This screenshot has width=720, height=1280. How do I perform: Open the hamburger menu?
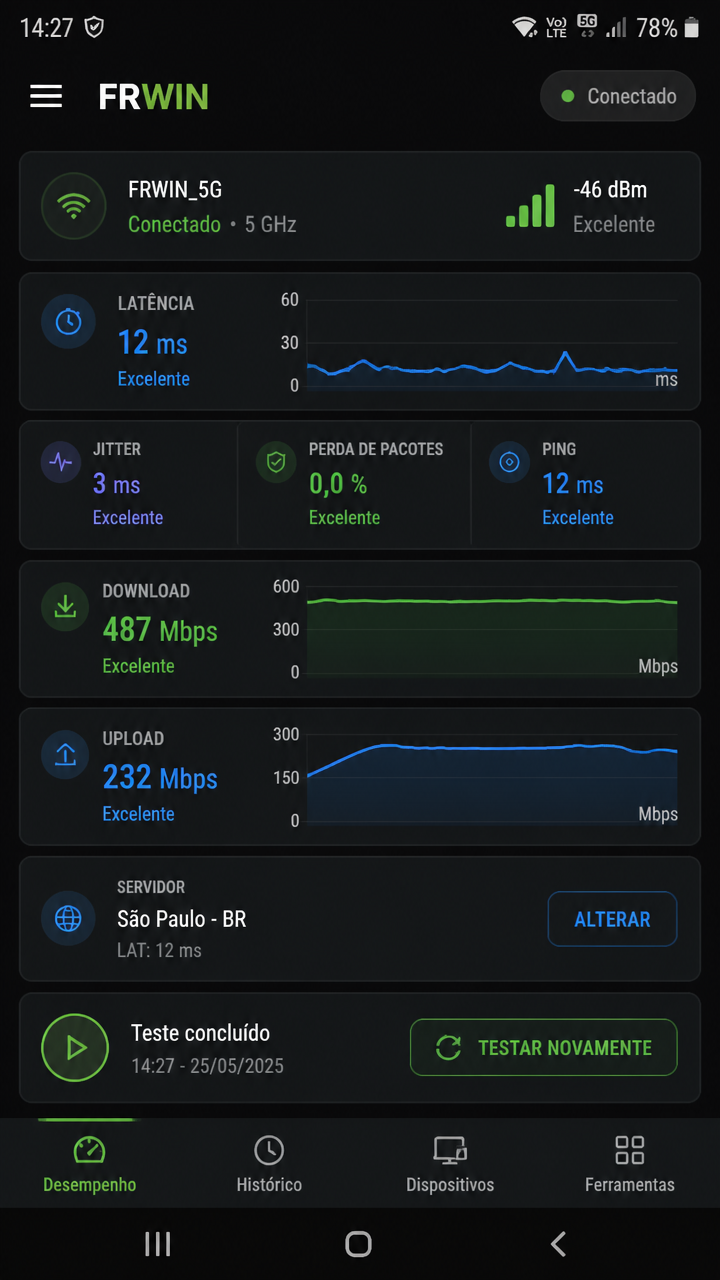click(x=46, y=96)
